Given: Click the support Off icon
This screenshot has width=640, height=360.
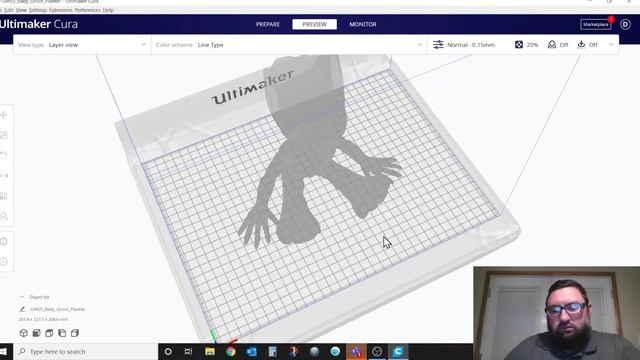Looking at the screenshot, I should (552, 44).
